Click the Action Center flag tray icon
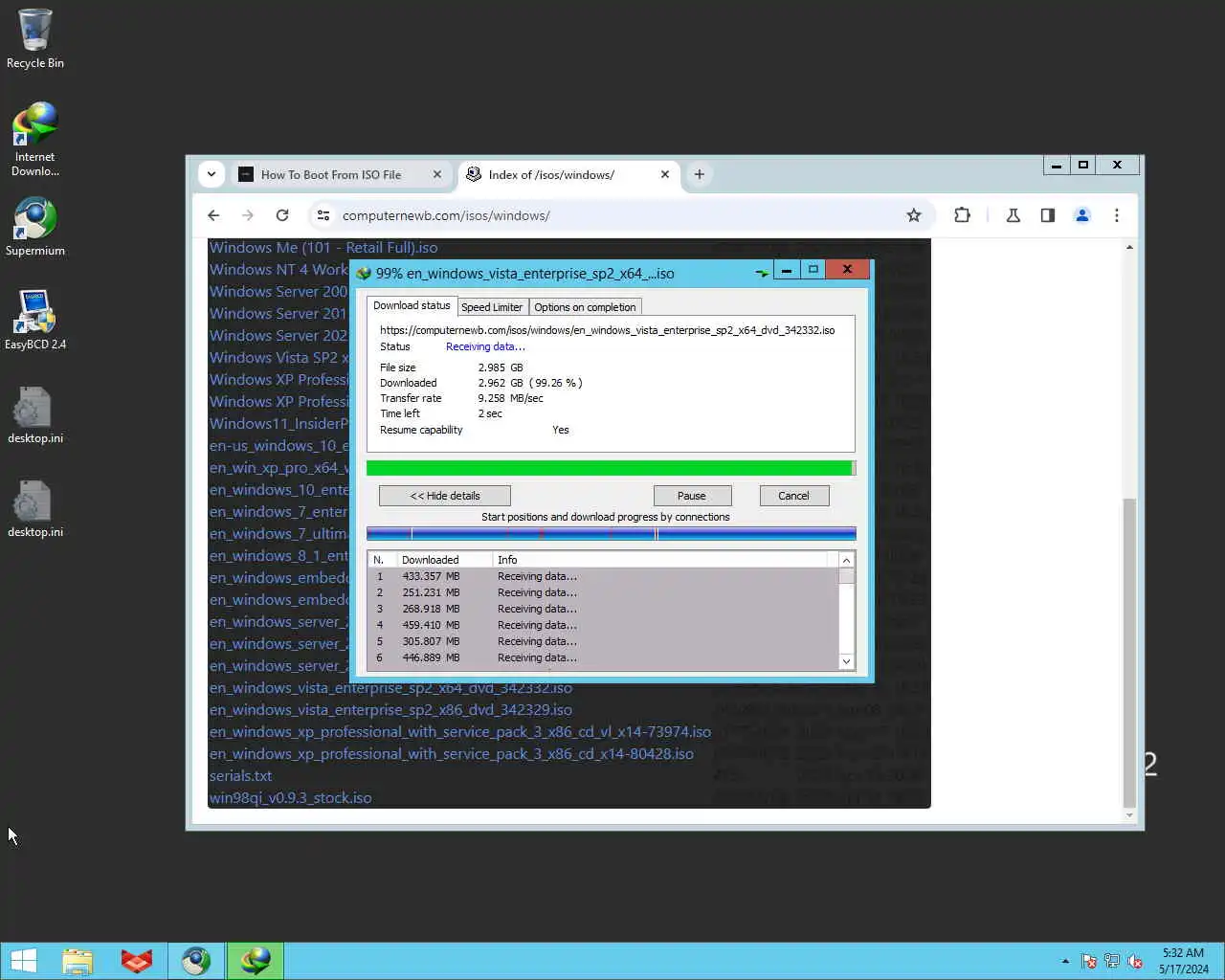The width and height of the screenshot is (1225, 980). click(1089, 961)
